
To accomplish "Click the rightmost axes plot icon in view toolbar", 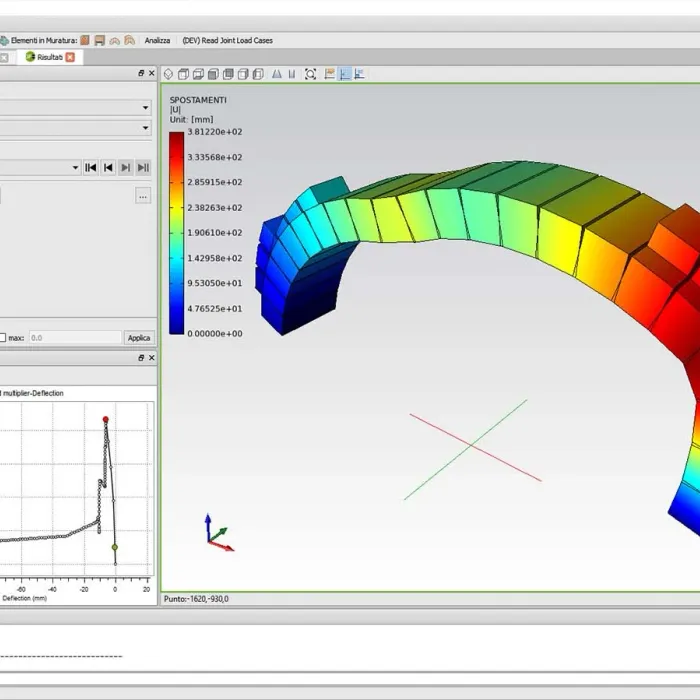I will pyautogui.click(x=359, y=74).
